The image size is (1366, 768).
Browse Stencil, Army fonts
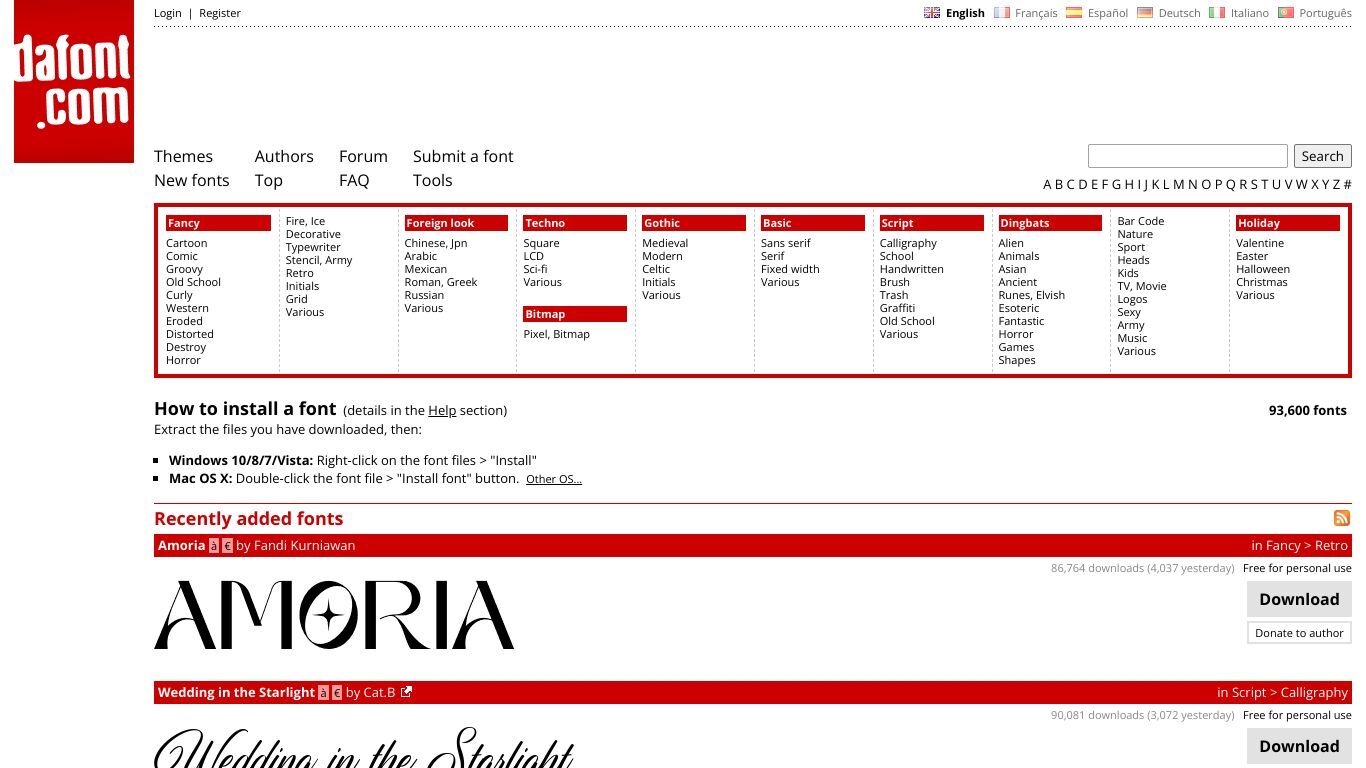(x=319, y=260)
